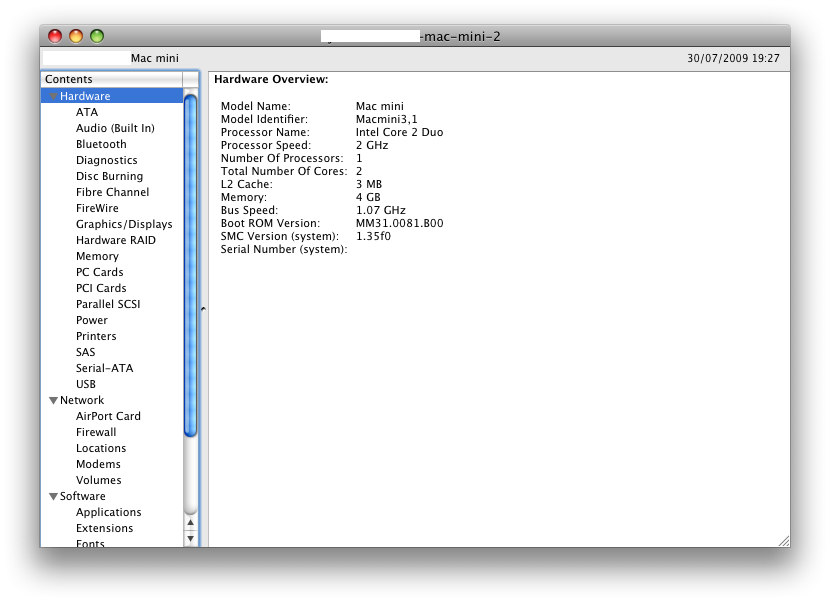Show Memory details in sidebar

97,256
